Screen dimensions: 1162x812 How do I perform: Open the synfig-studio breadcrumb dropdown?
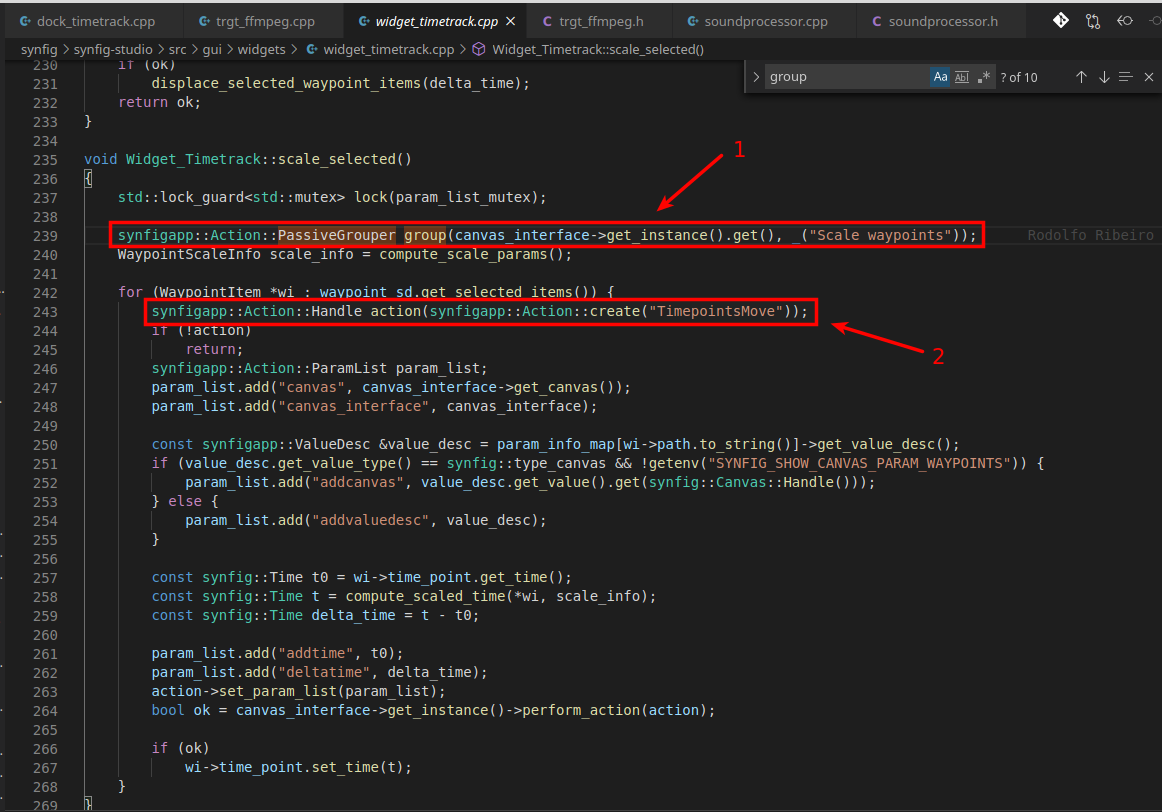[x=113, y=50]
